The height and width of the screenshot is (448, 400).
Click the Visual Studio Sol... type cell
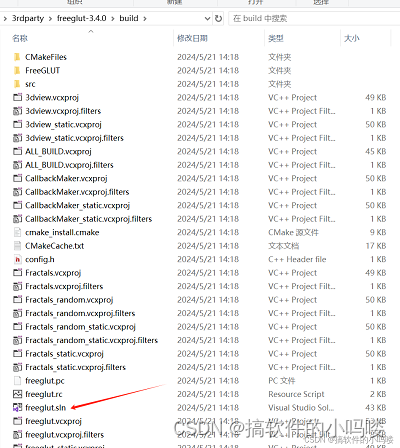[x=301, y=408]
